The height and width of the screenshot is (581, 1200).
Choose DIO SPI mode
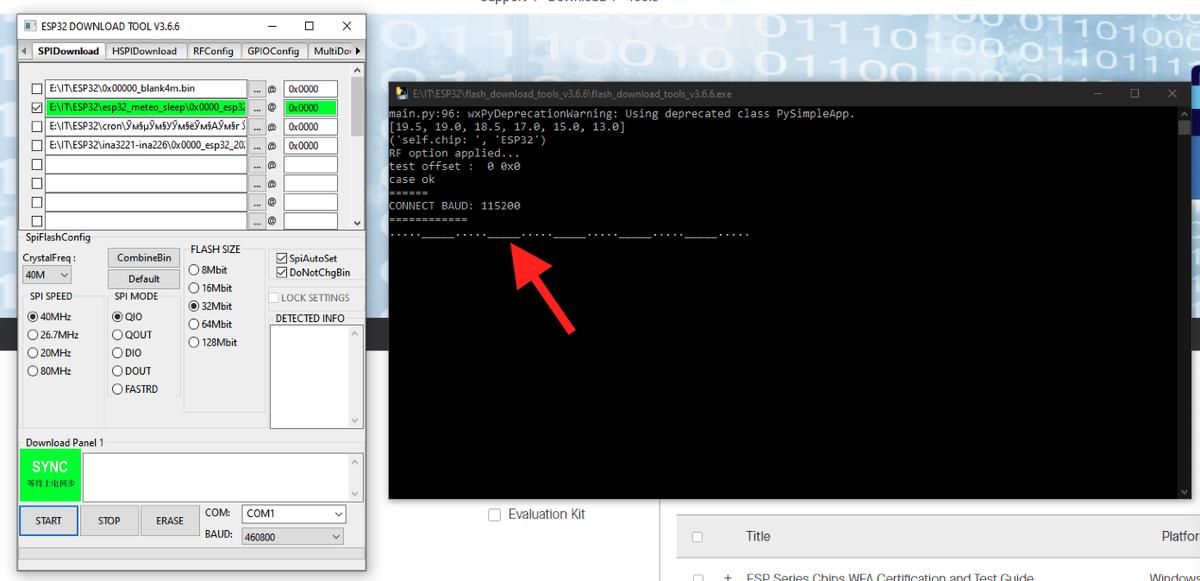point(118,352)
